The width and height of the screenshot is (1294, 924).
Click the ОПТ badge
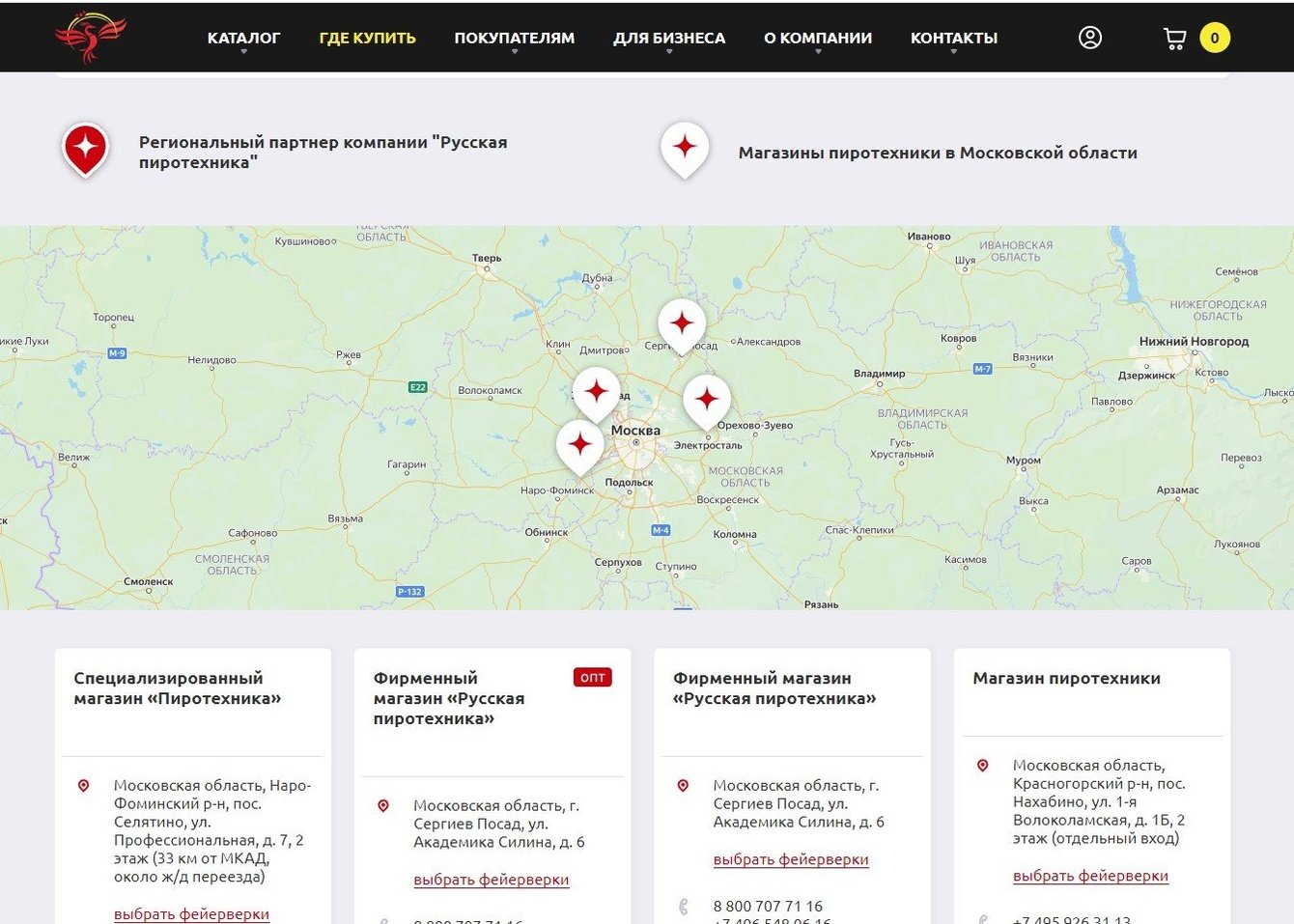pyautogui.click(x=593, y=678)
